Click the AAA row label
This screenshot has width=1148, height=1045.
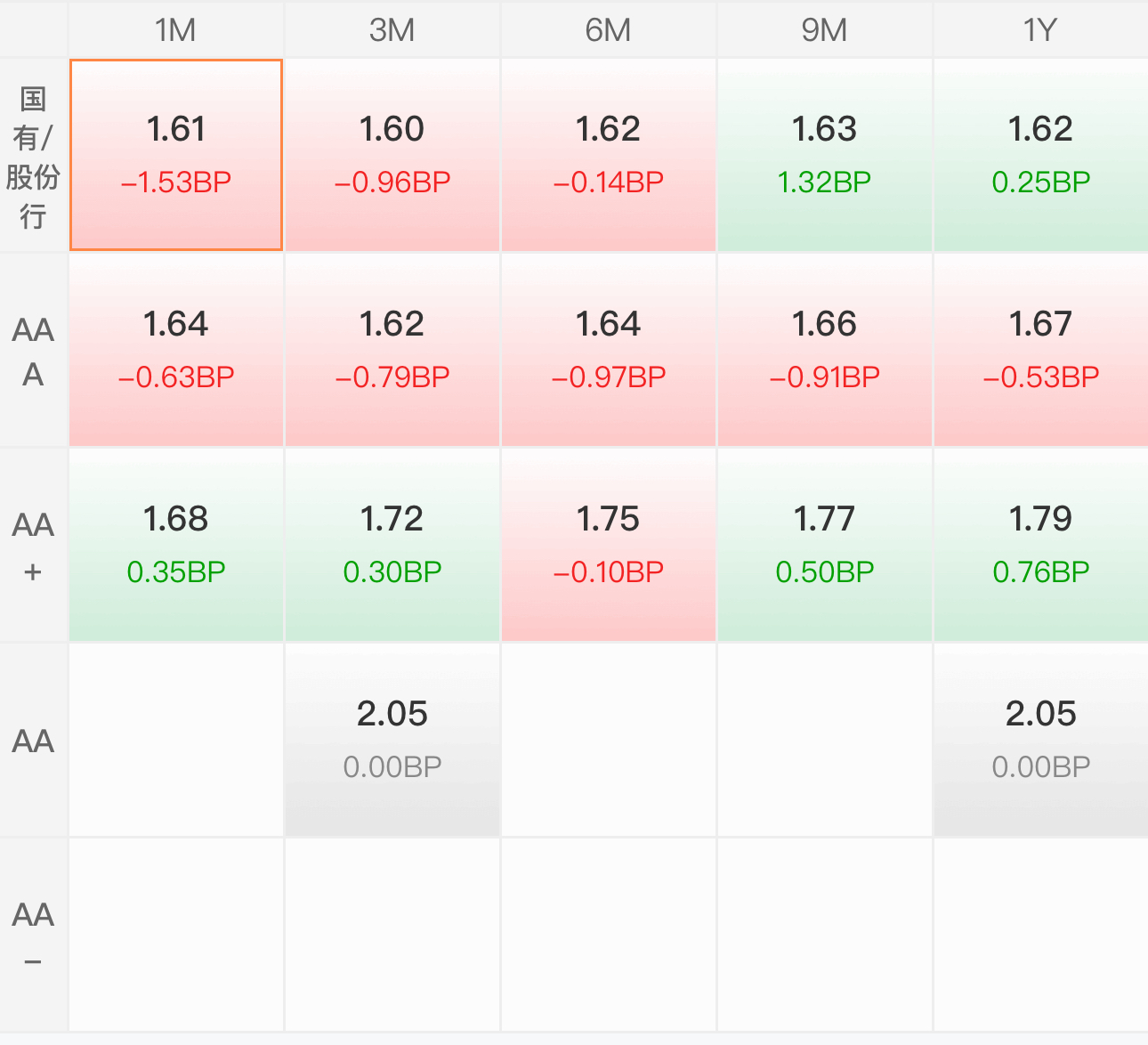tap(33, 351)
